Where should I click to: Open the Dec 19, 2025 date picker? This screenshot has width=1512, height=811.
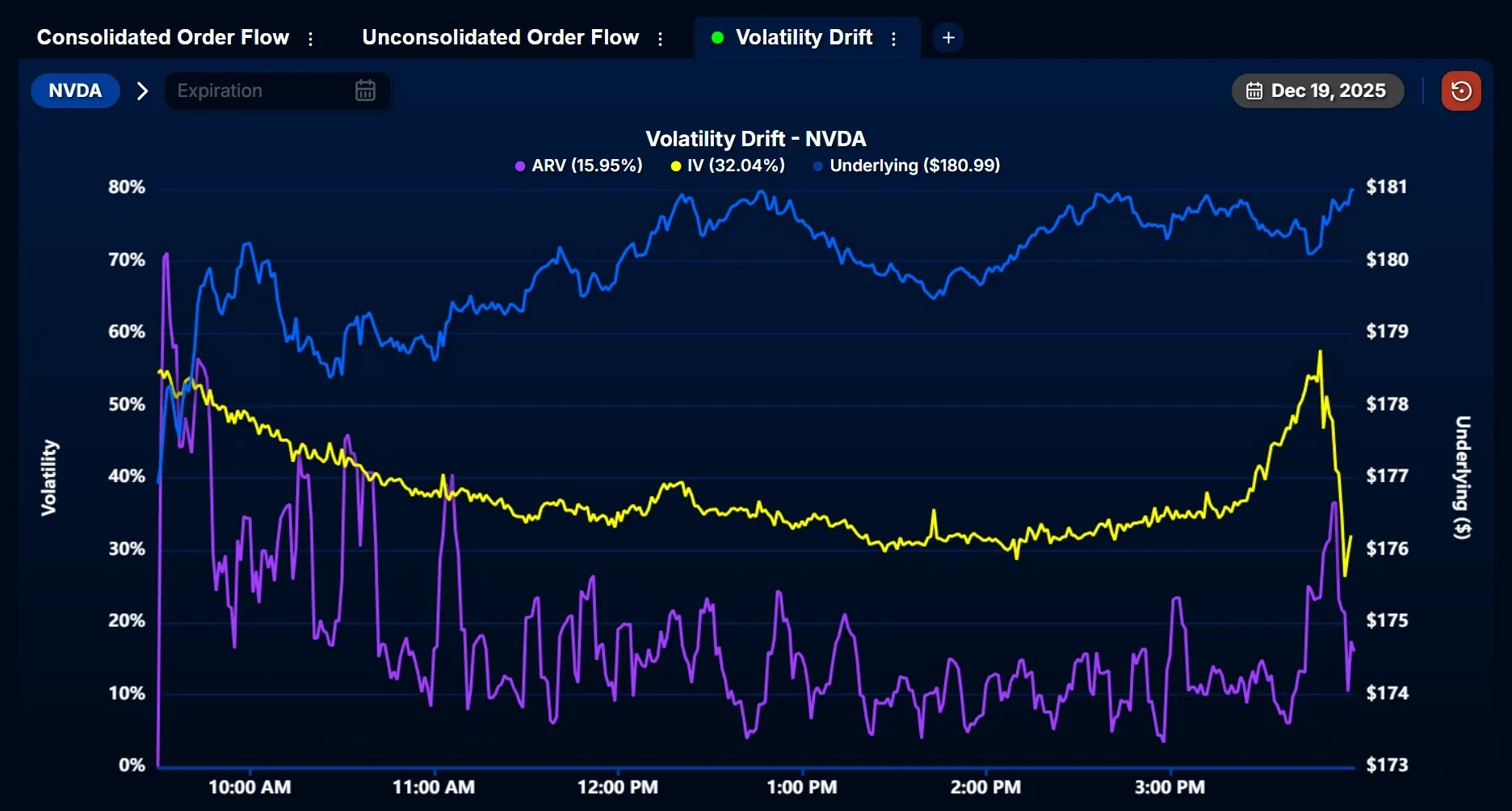click(x=1317, y=91)
